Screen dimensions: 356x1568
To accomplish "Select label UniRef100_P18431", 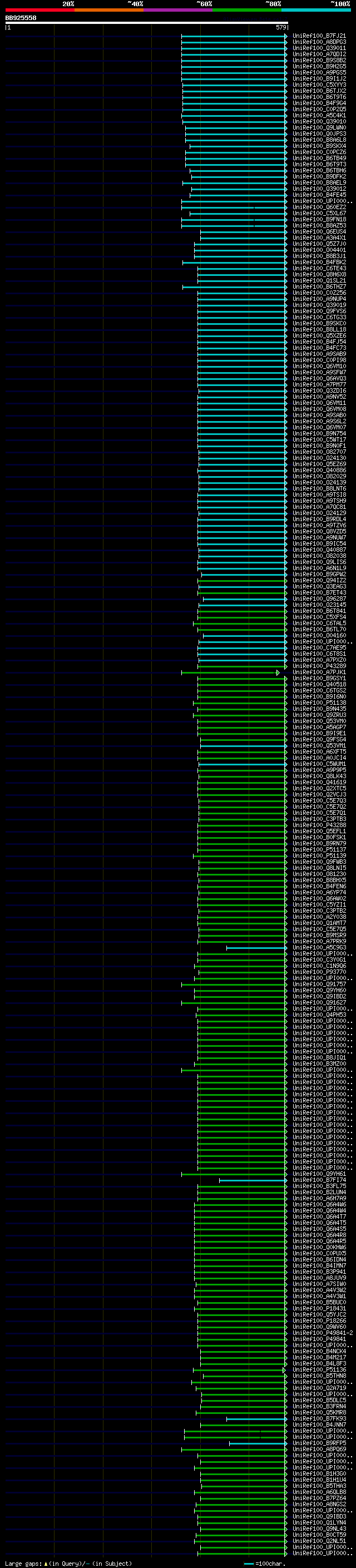I will 319,1309.
